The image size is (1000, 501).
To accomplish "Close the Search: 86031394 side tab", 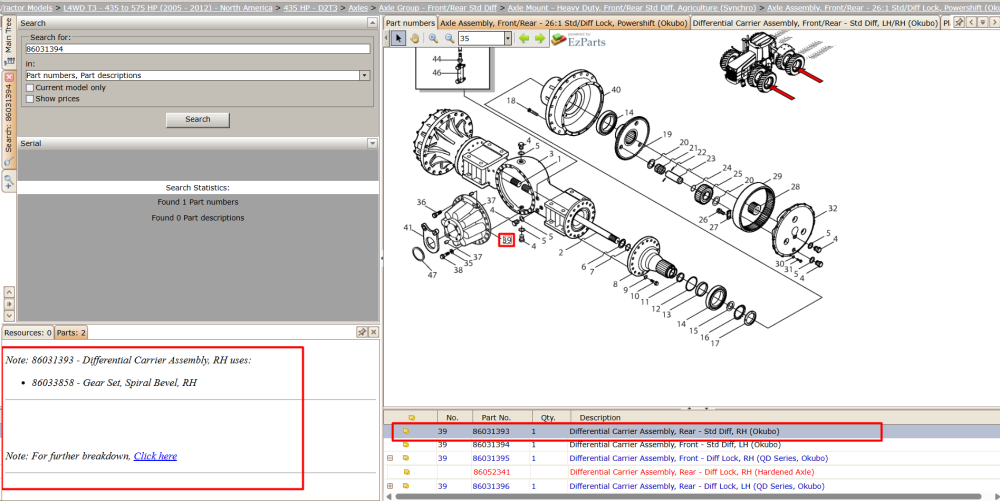I will coord(9,76).
